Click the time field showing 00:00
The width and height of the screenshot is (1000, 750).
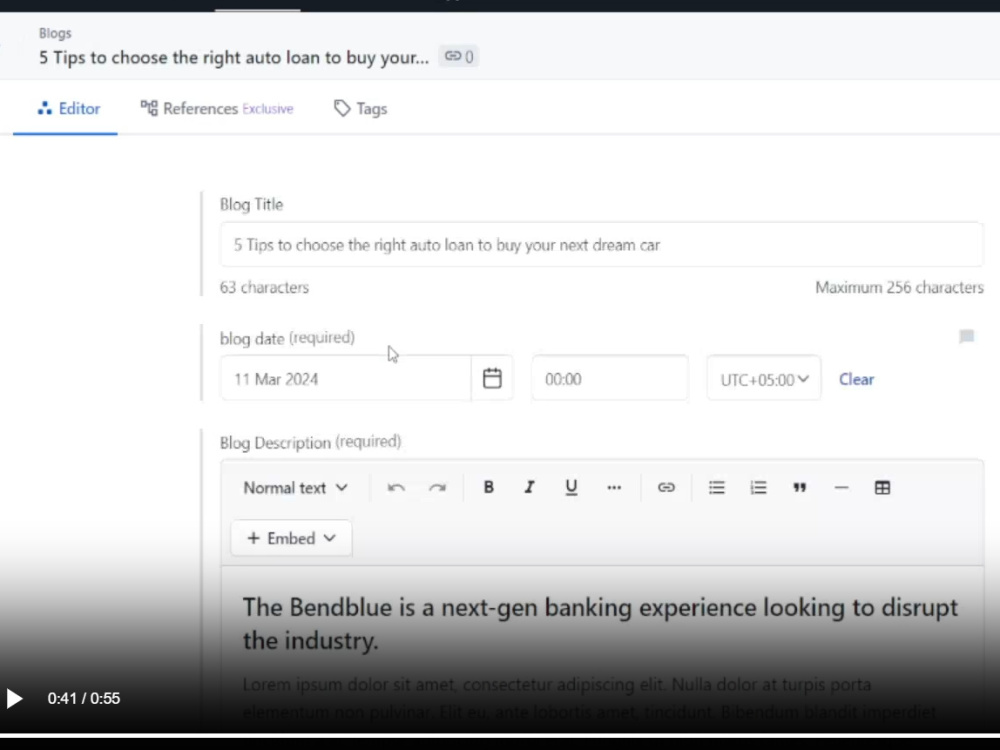click(x=610, y=379)
